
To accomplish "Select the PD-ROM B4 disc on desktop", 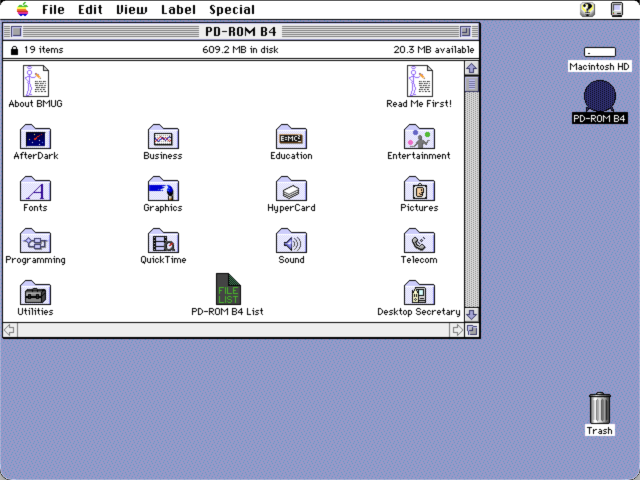I will [x=600, y=96].
